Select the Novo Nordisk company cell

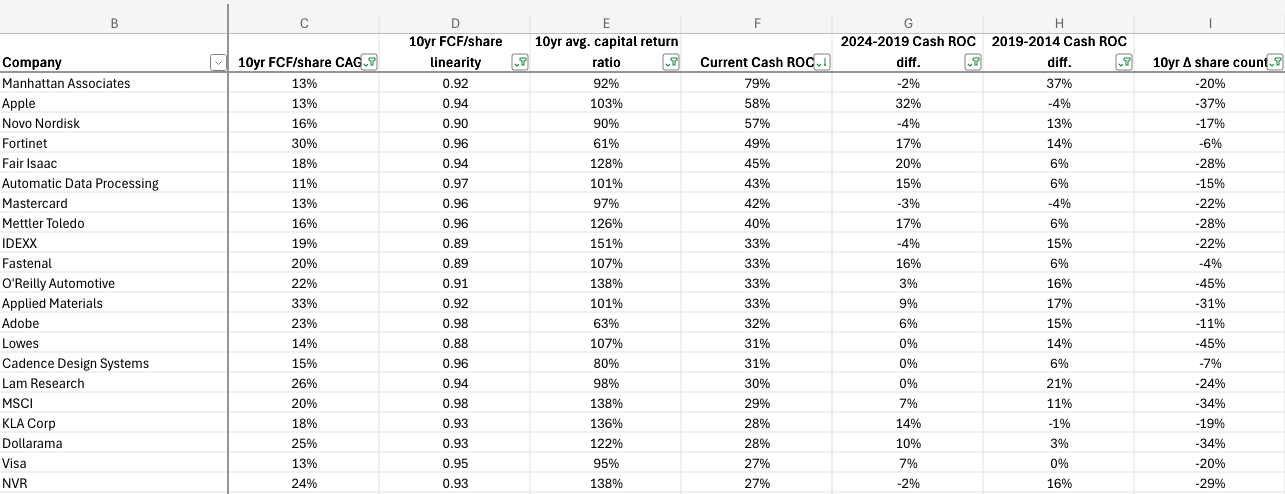click(x=114, y=123)
